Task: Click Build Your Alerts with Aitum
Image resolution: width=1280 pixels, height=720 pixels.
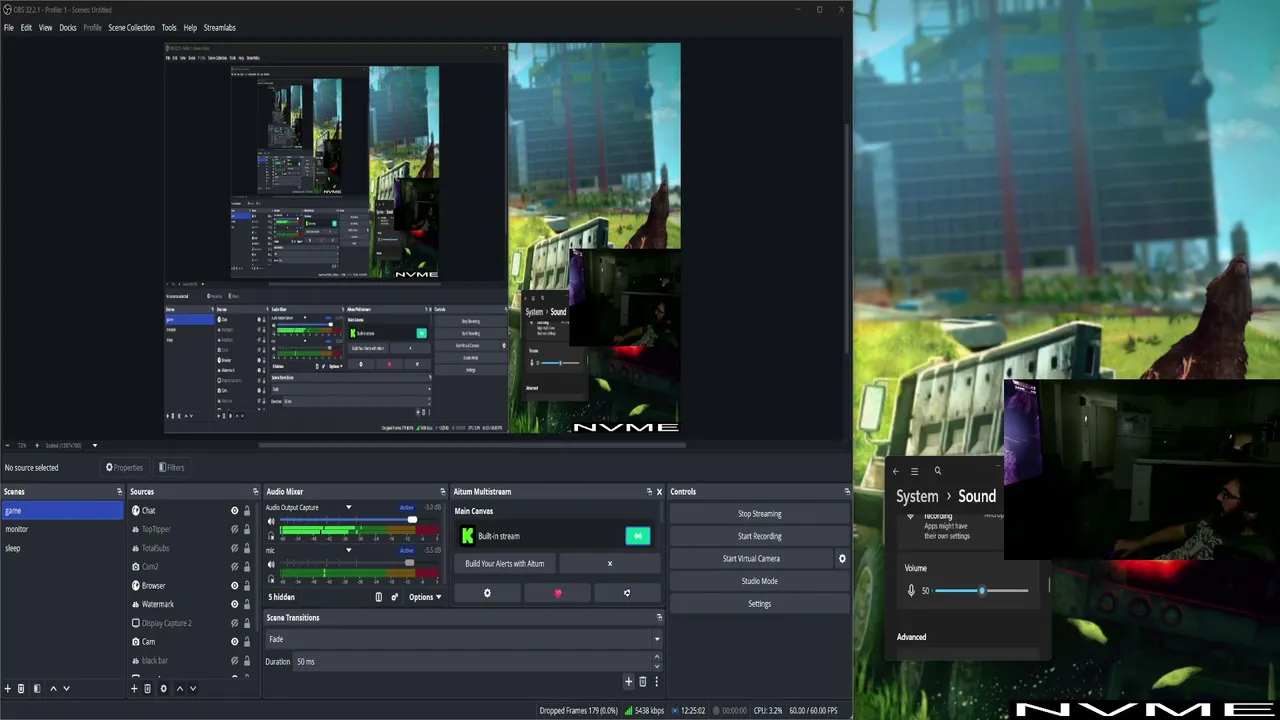Action: pos(505,564)
